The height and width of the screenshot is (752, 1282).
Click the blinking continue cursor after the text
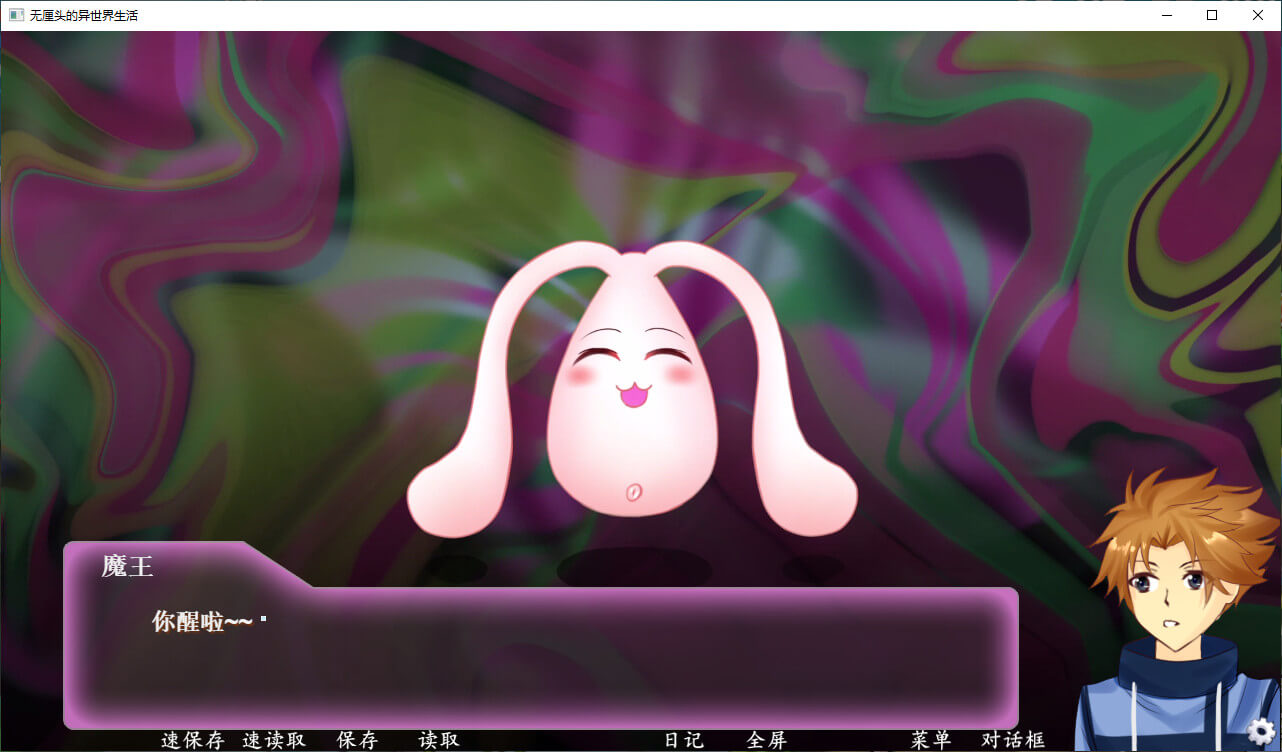tap(264, 620)
